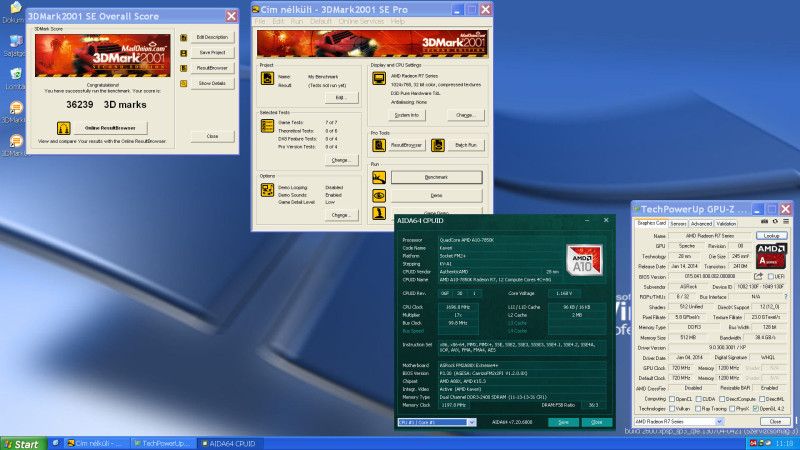Click the GPU-Z refresh icon
800x450 pixels.
(775, 222)
